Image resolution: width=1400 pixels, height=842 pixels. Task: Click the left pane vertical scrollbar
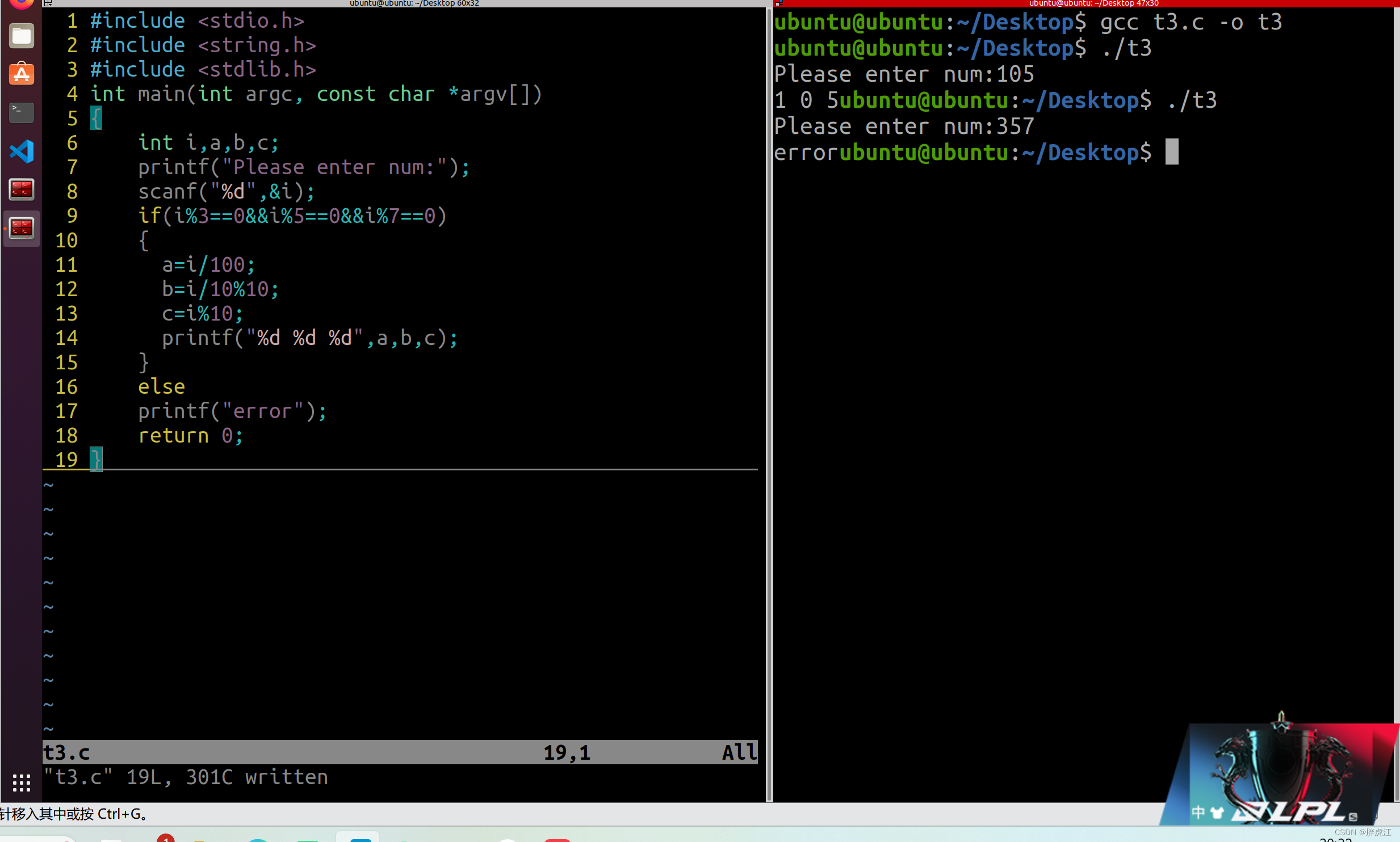tap(769, 397)
